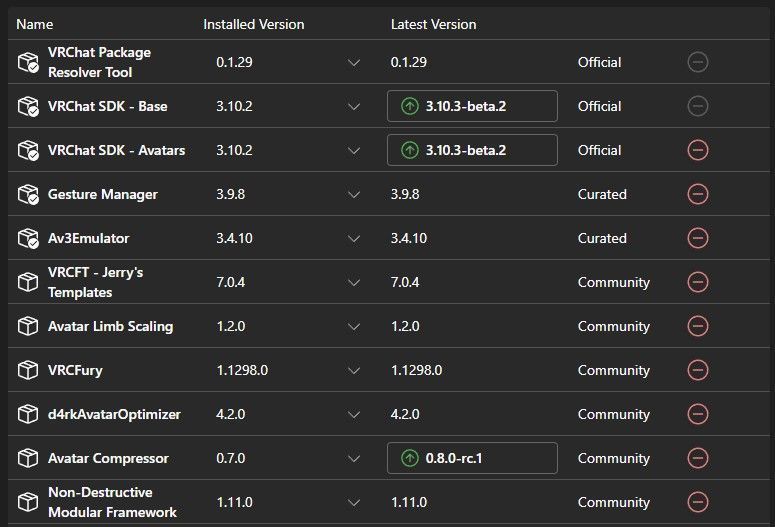Click the Official label for VRChat SDK - Avatars
This screenshot has height=527, width=775.
(x=600, y=150)
